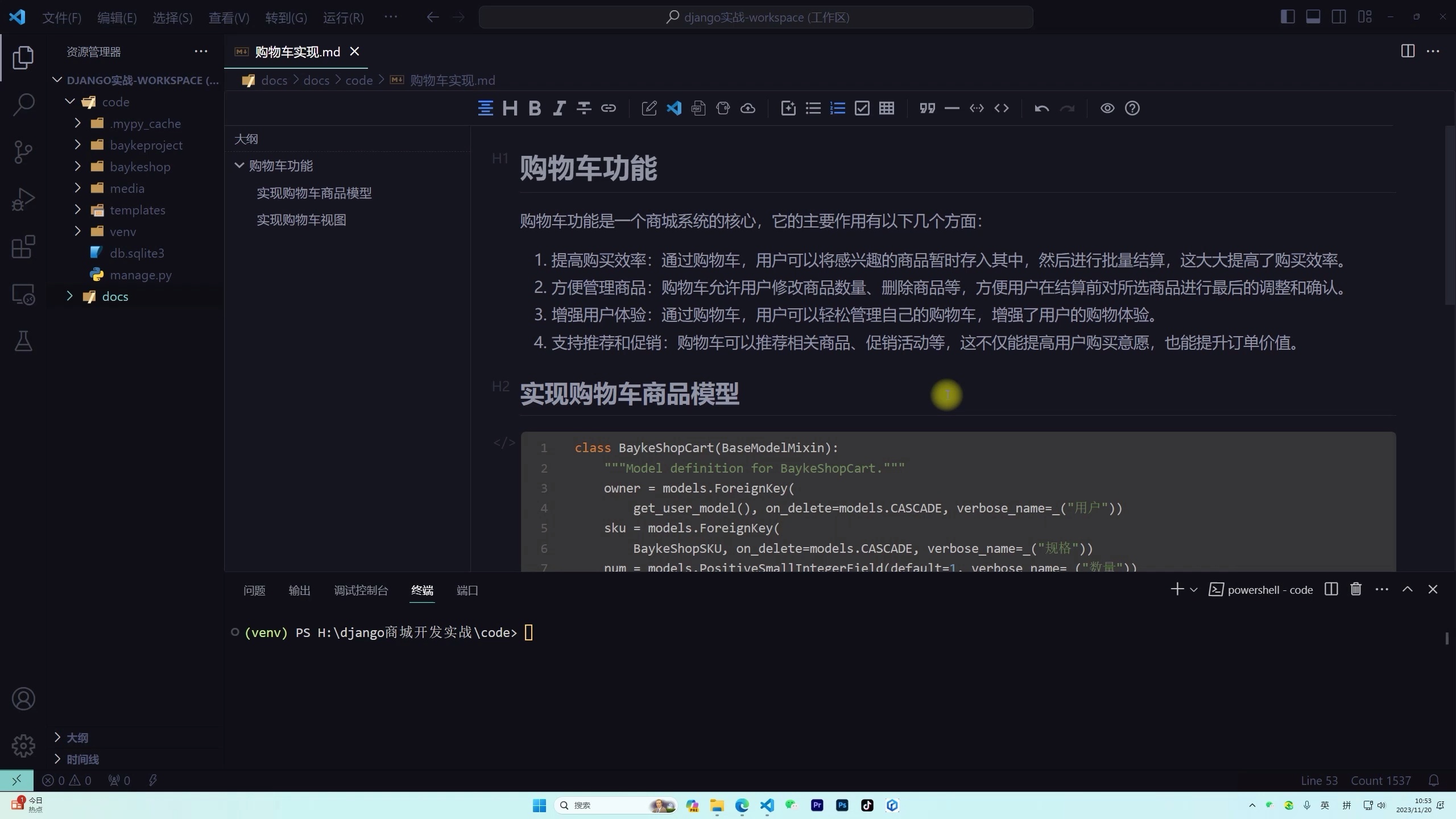This screenshot has width=1456, height=819.
Task: Open the code breadcrumb in the editor path
Action: [359, 80]
